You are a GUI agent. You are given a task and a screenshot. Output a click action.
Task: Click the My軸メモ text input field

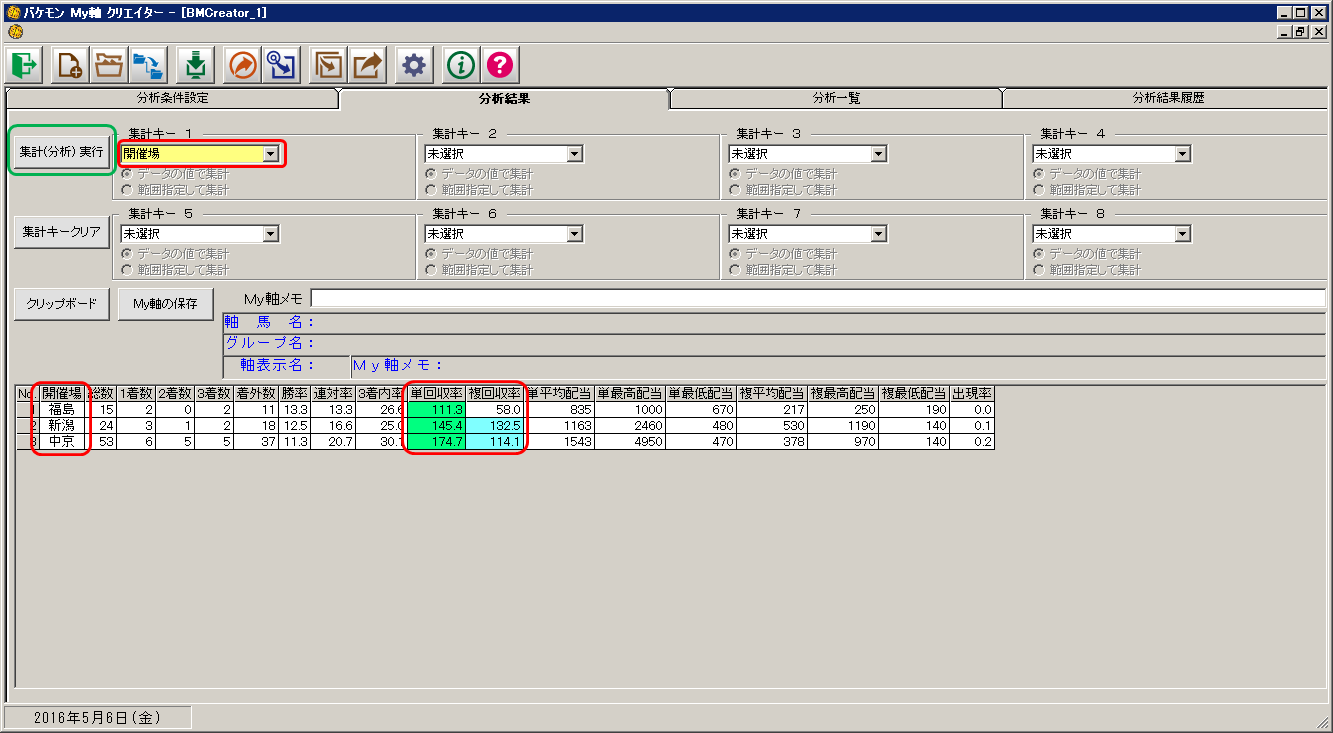818,298
